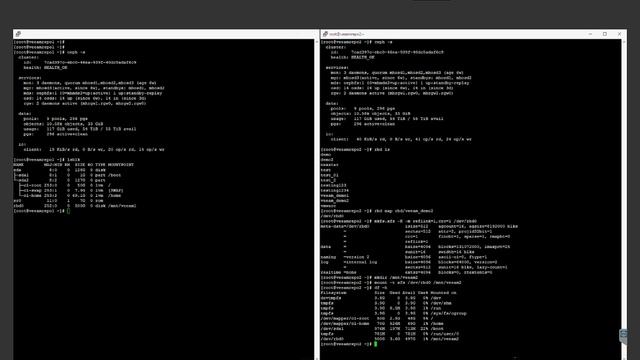Close the right terminal window
The width and height of the screenshot is (640, 360).
[619, 34]
